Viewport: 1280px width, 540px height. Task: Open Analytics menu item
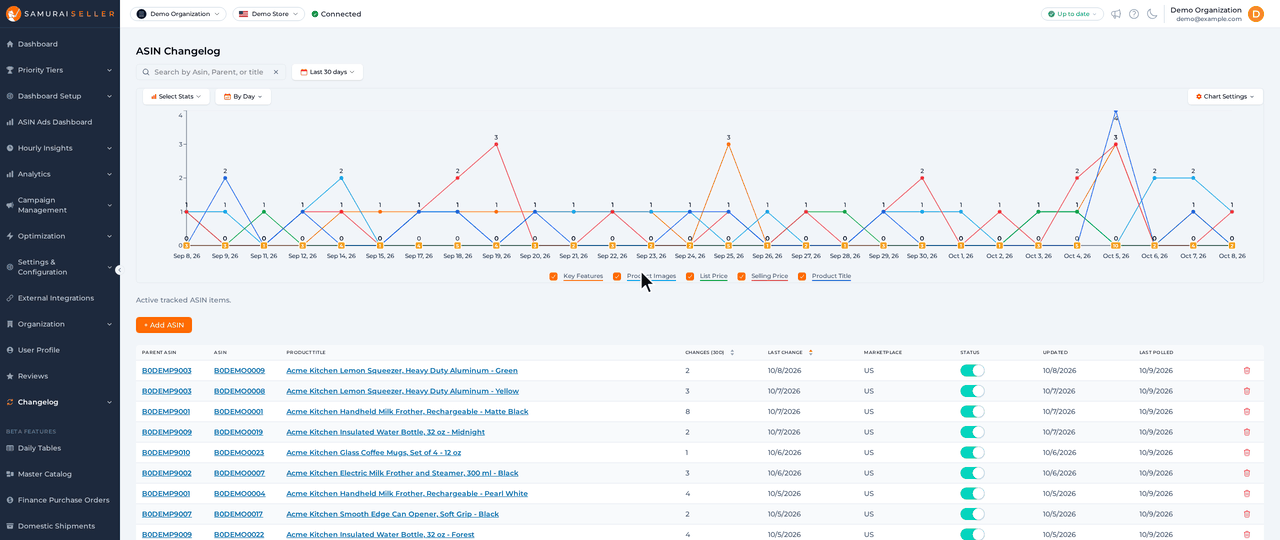[x=60, y=174]
